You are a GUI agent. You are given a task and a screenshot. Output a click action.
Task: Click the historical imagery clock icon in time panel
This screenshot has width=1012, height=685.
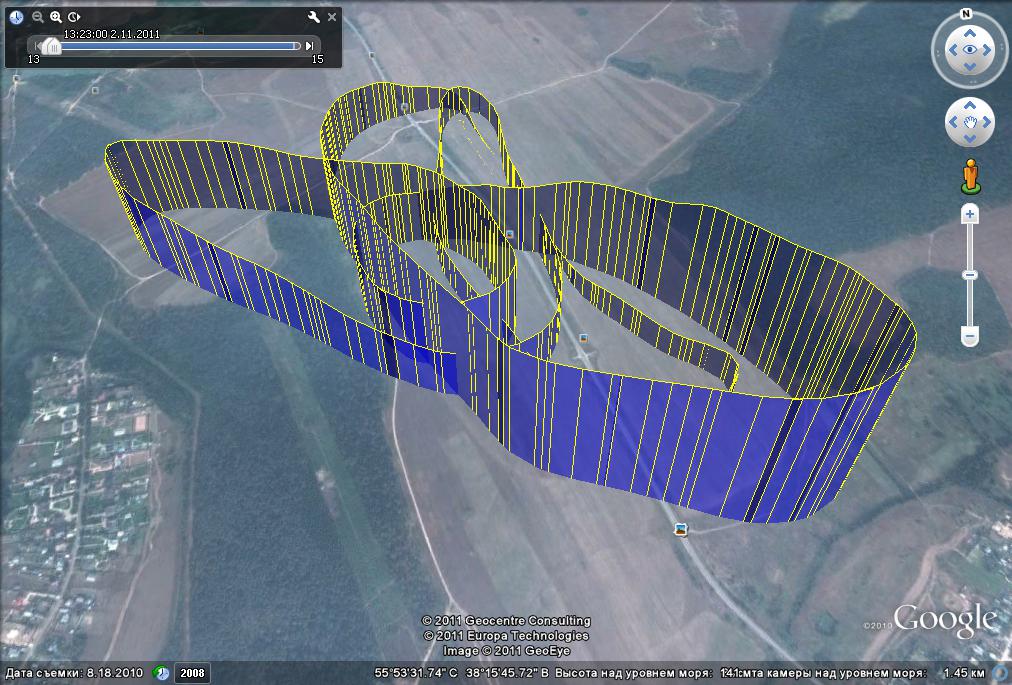coord(16,17)
